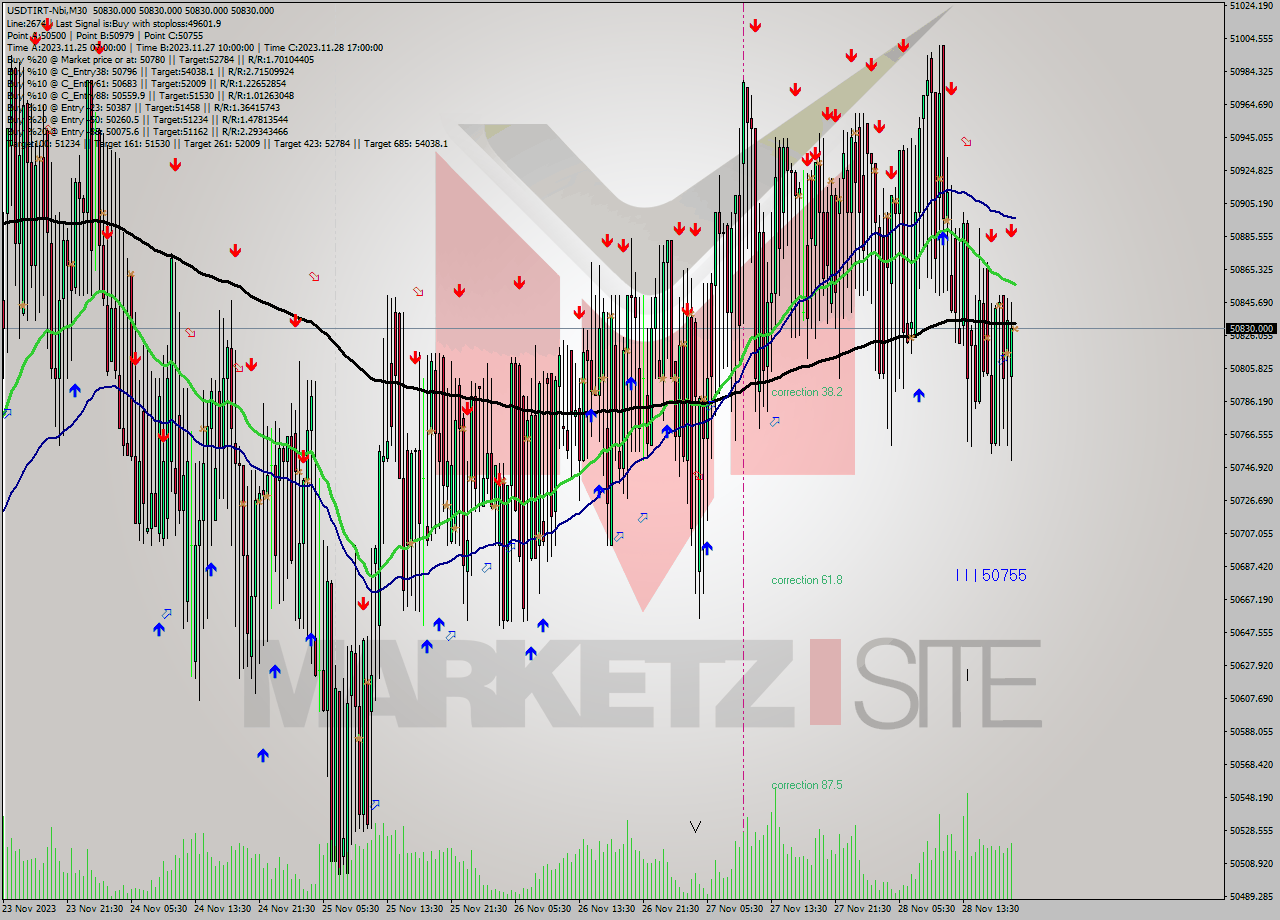Click the '| | | 50755' level label
The image size is (1280, 920).
pos(991,575)
